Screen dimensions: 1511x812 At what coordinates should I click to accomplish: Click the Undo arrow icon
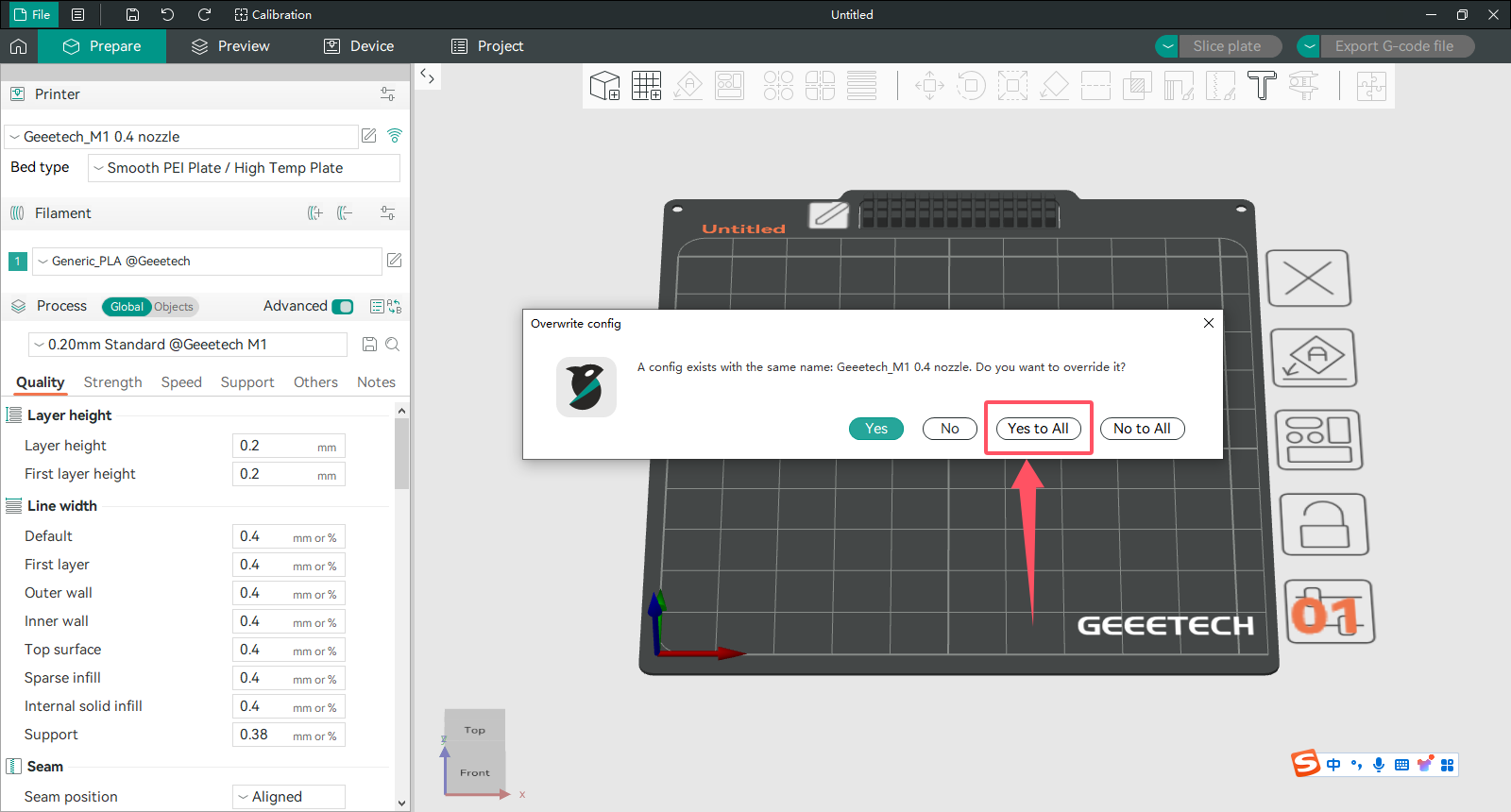pos(168,14)
